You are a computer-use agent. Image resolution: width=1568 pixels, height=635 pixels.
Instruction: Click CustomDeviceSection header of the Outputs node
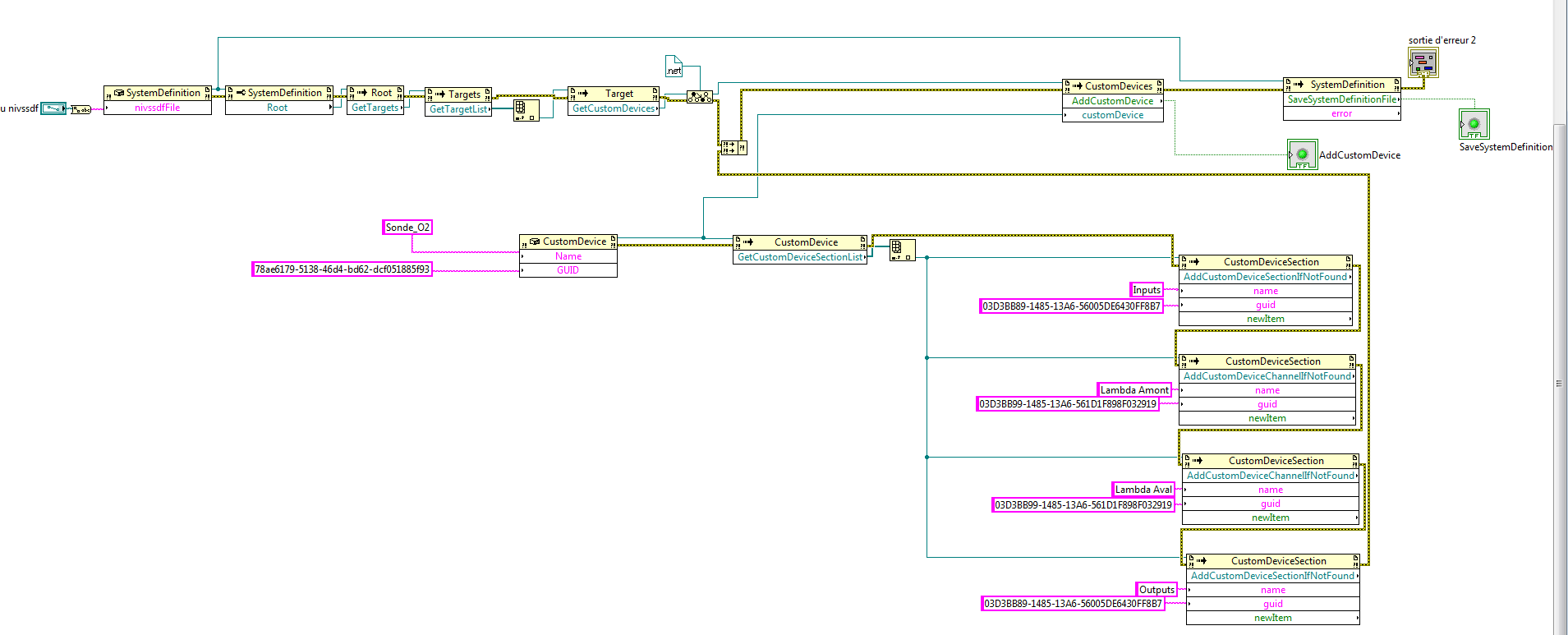1273,561
